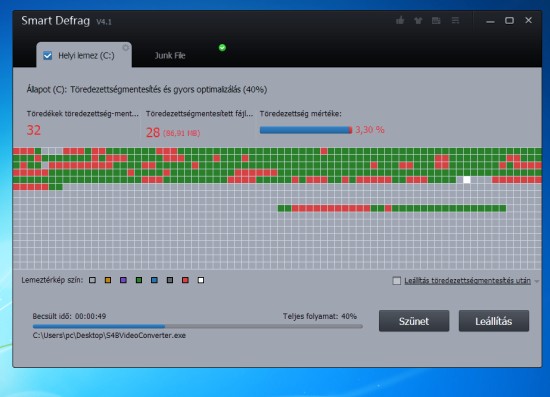Open the feedback icon in title bar

(436, 21)
